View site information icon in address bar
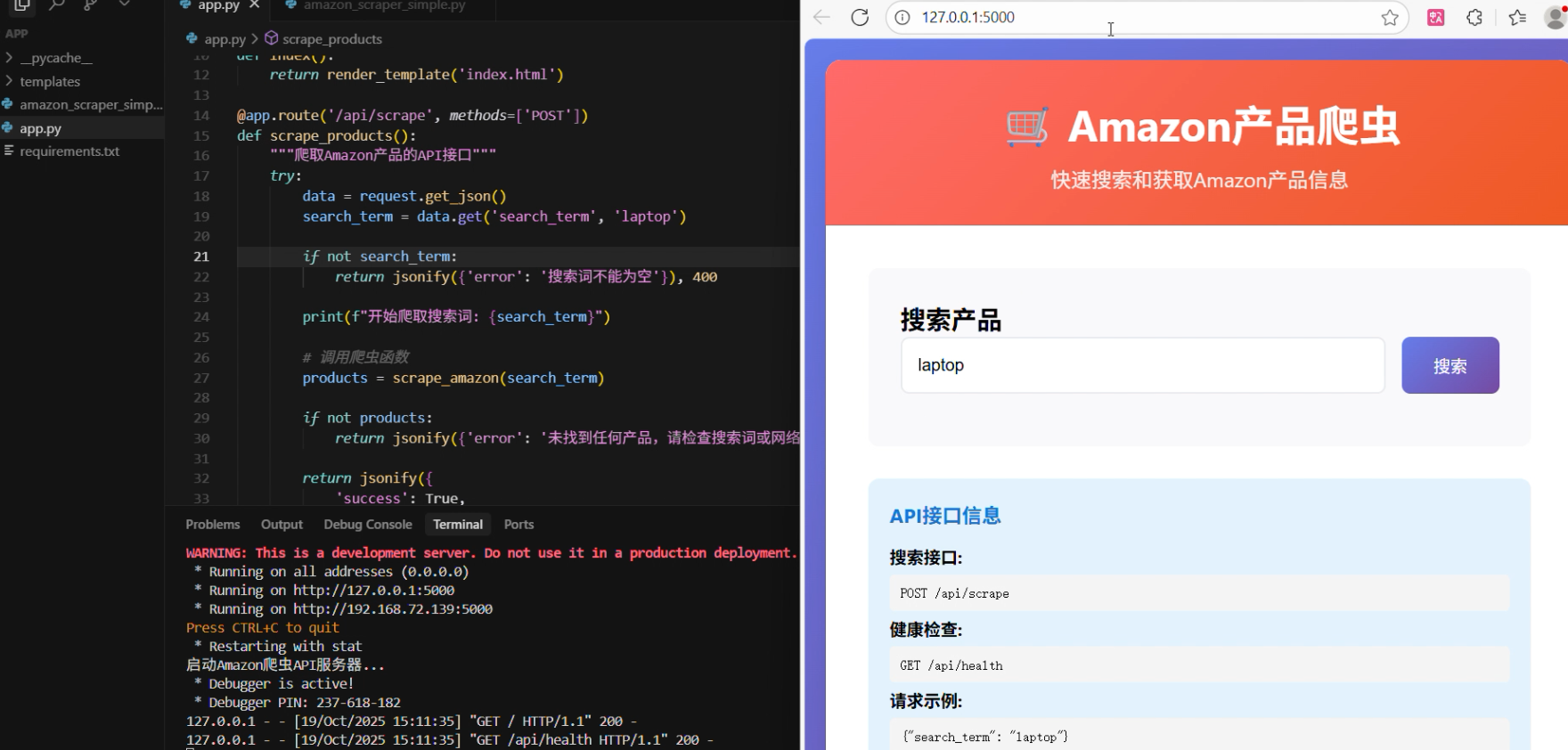1568x750 pixels. [x=902, y=17]
